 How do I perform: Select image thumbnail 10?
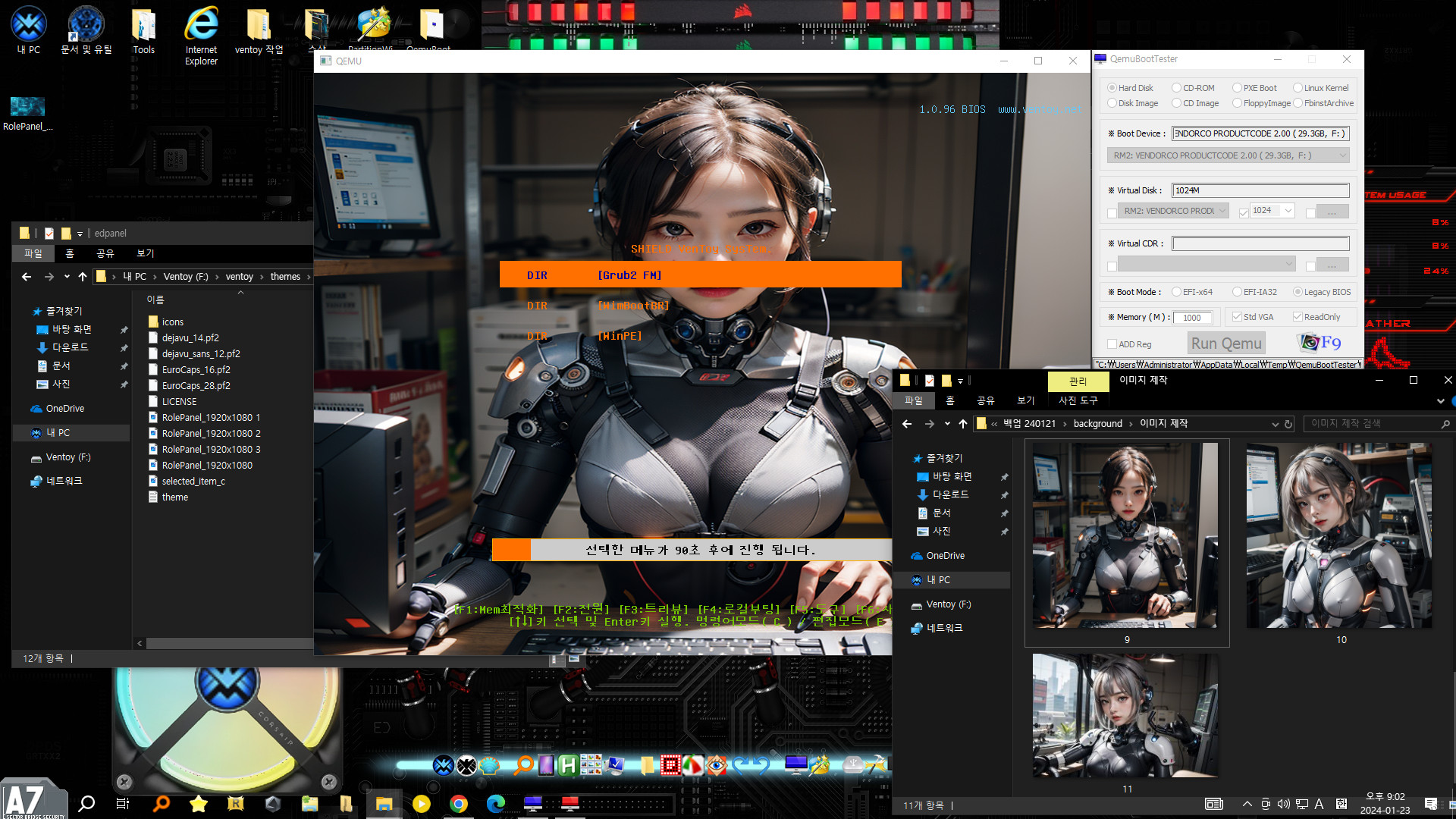point(1340,543)
